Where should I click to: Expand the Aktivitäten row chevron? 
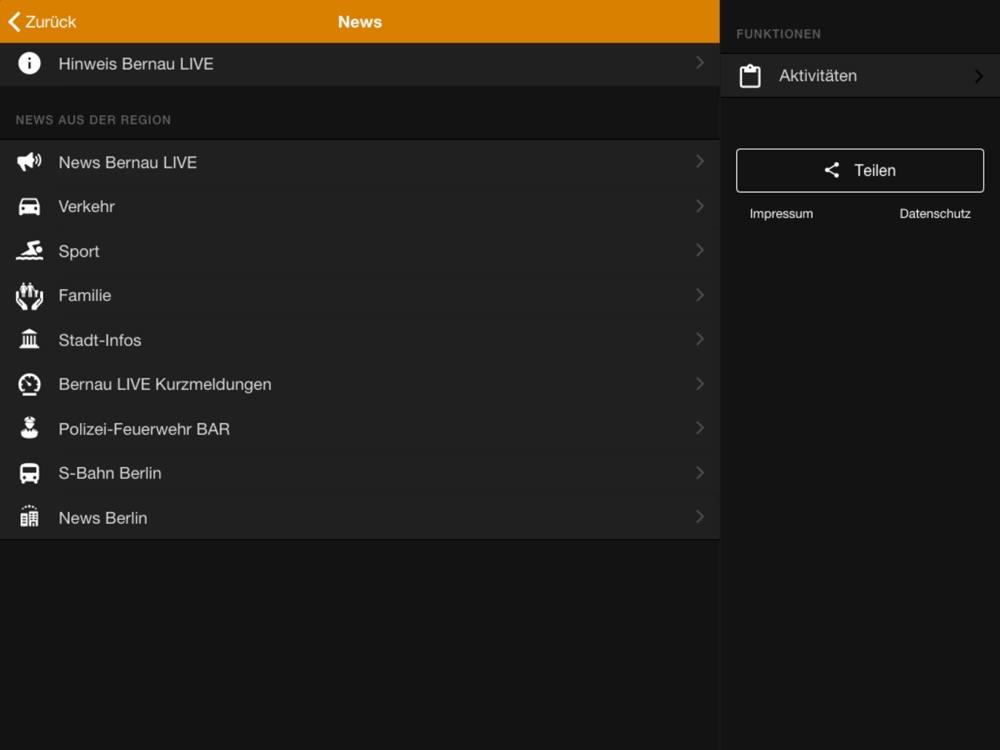point(978,76)
